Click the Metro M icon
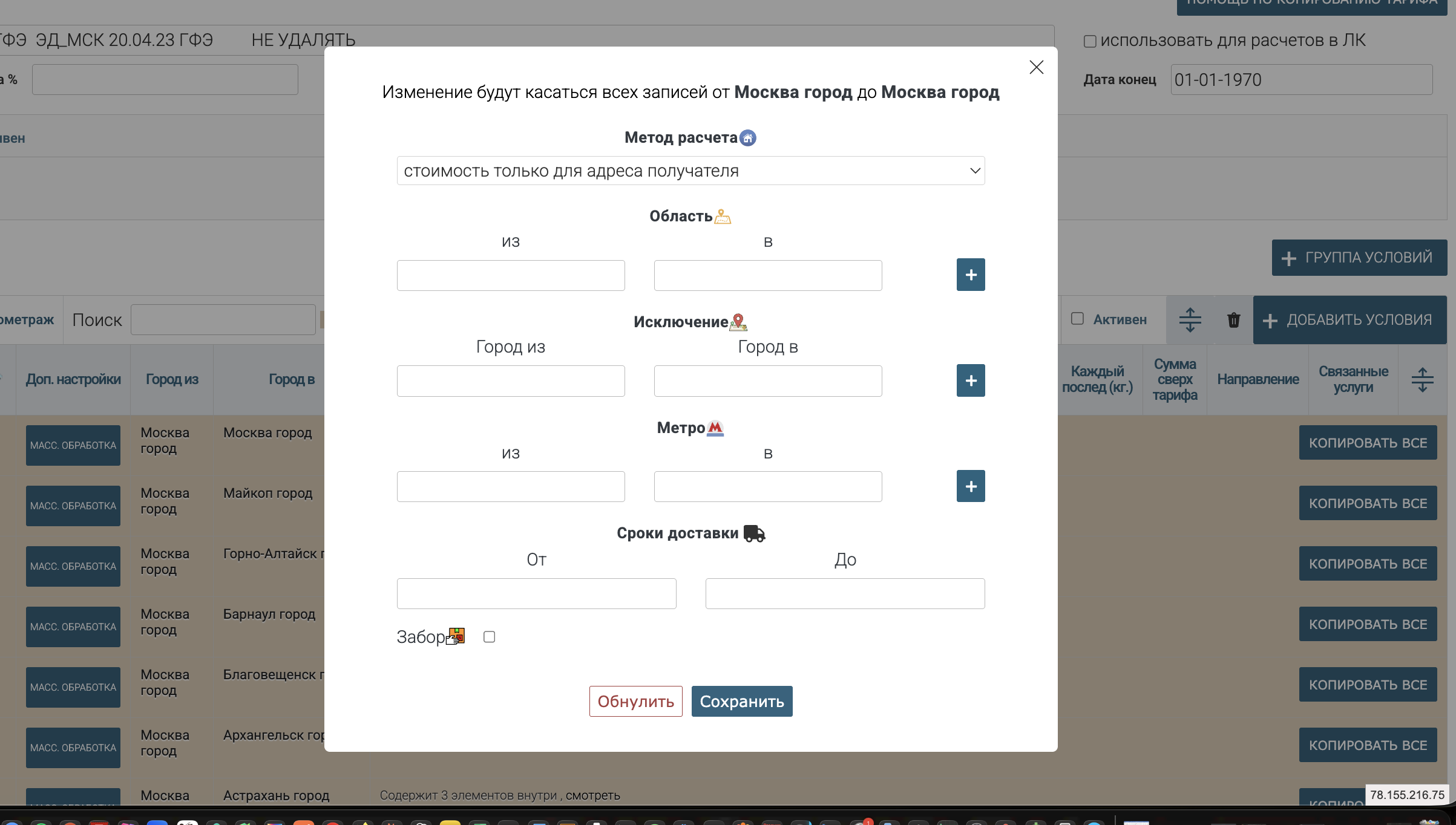The image size is (1456, 825). pos(715,428)
